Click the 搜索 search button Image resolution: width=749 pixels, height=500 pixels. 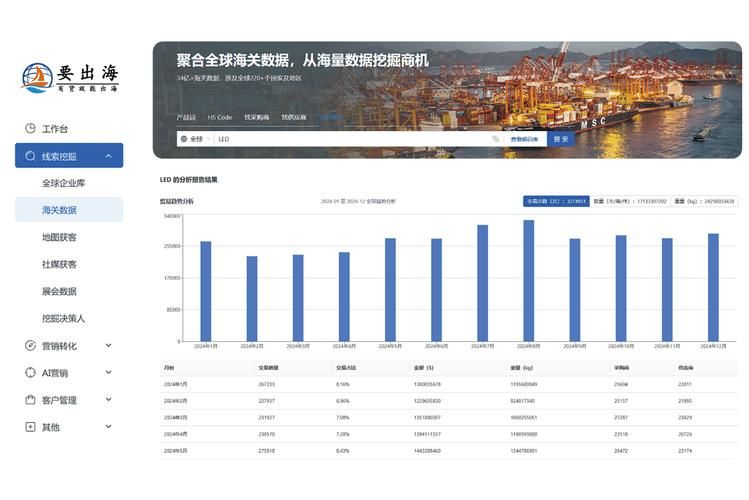click(561, 139)
